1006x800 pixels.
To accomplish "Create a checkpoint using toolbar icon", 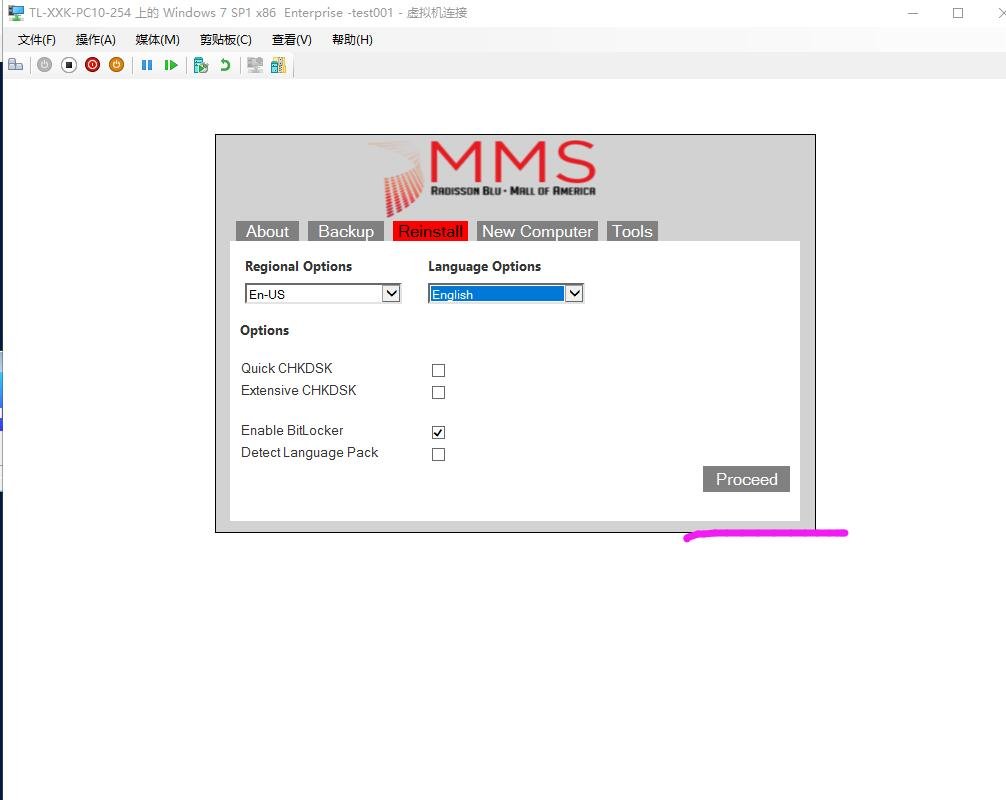I will click(201, 65).
